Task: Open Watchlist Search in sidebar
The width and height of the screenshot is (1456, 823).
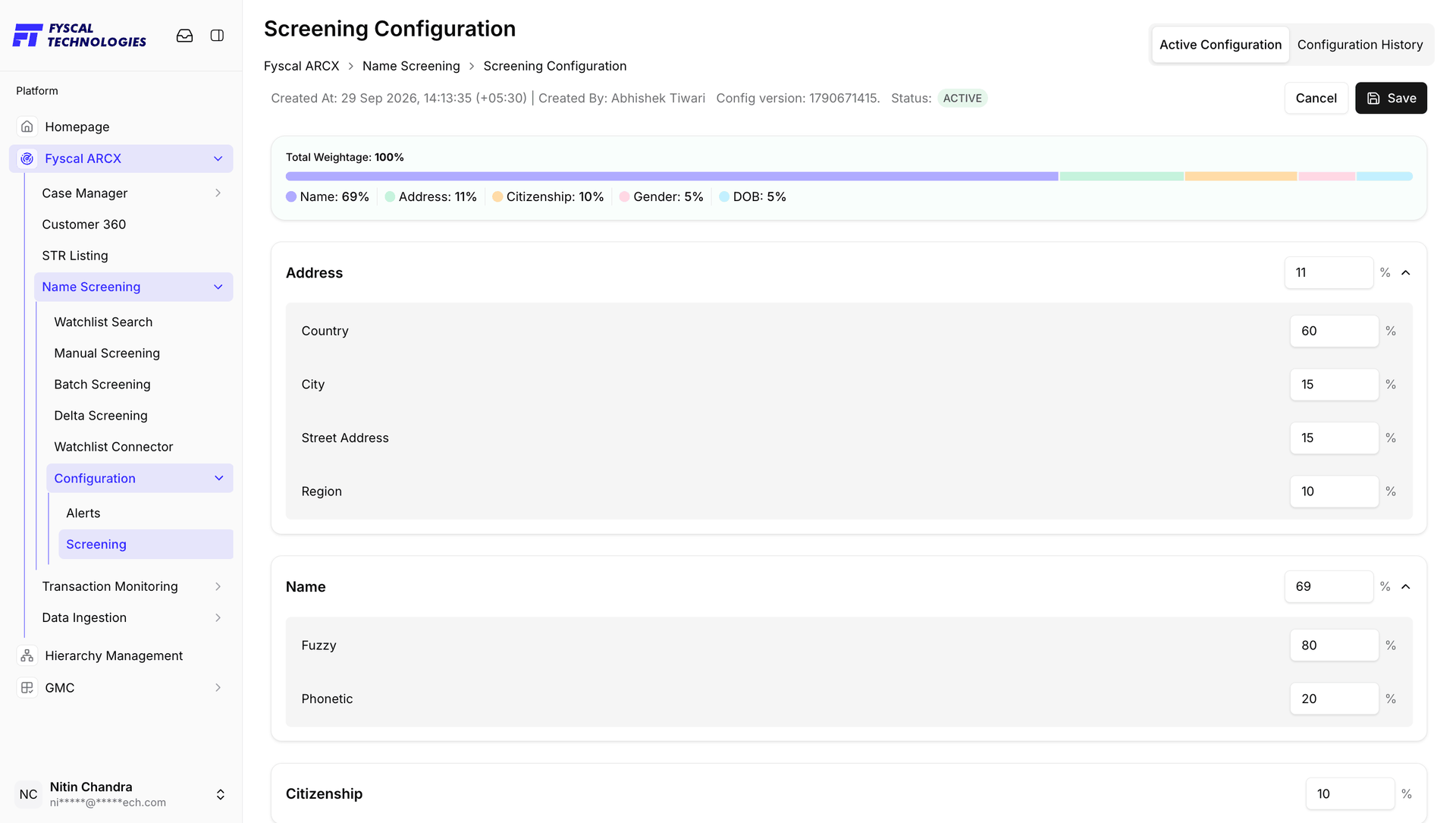Action: 103,322
